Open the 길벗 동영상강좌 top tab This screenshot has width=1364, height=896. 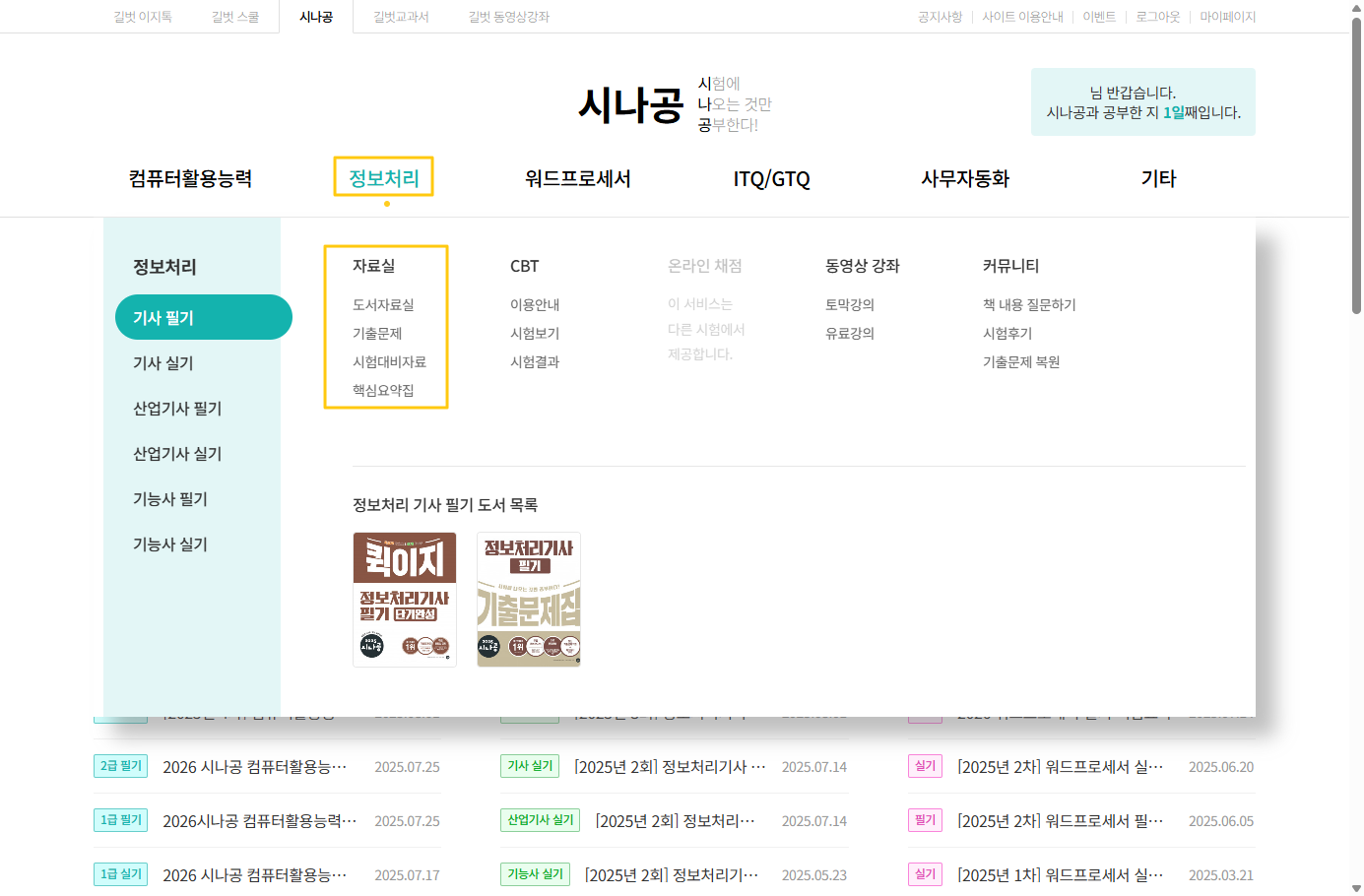509,17
